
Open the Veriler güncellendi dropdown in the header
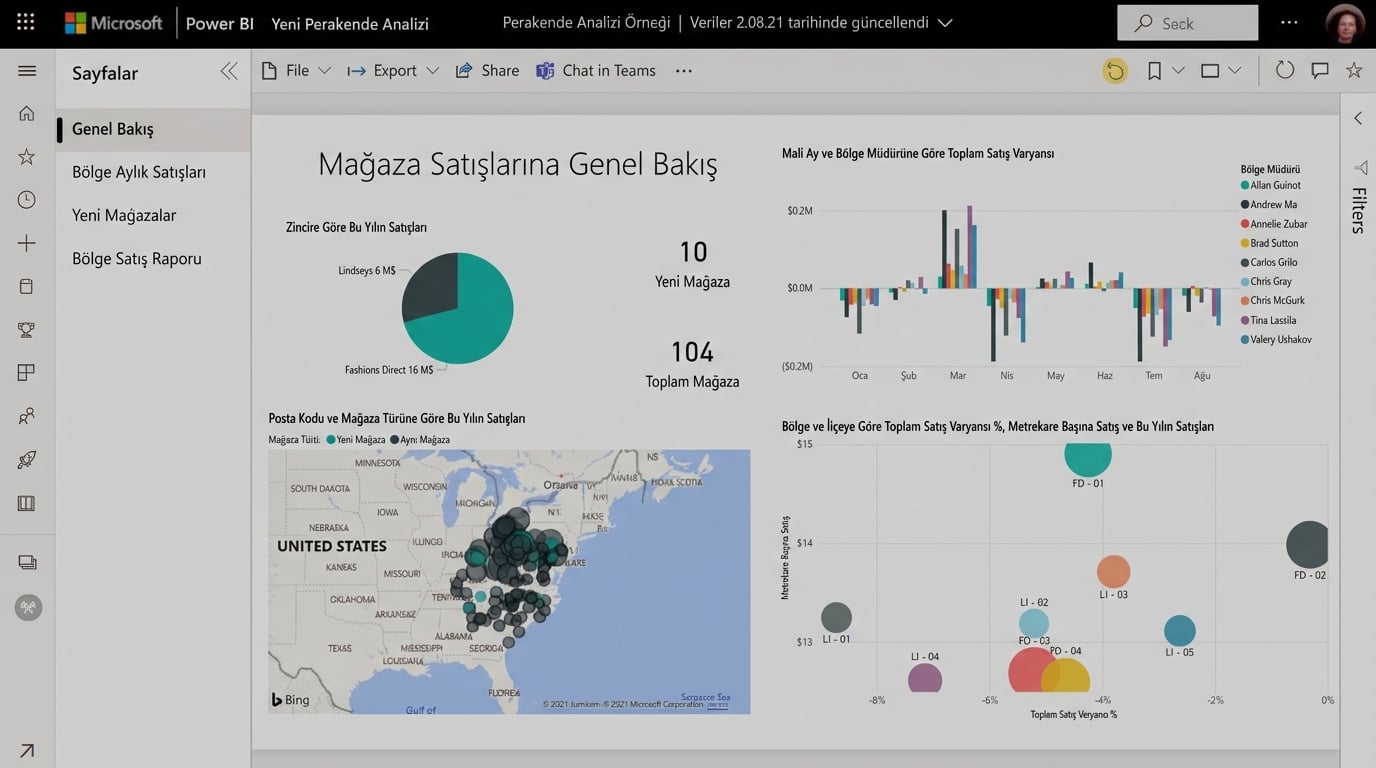coord(944,21)
